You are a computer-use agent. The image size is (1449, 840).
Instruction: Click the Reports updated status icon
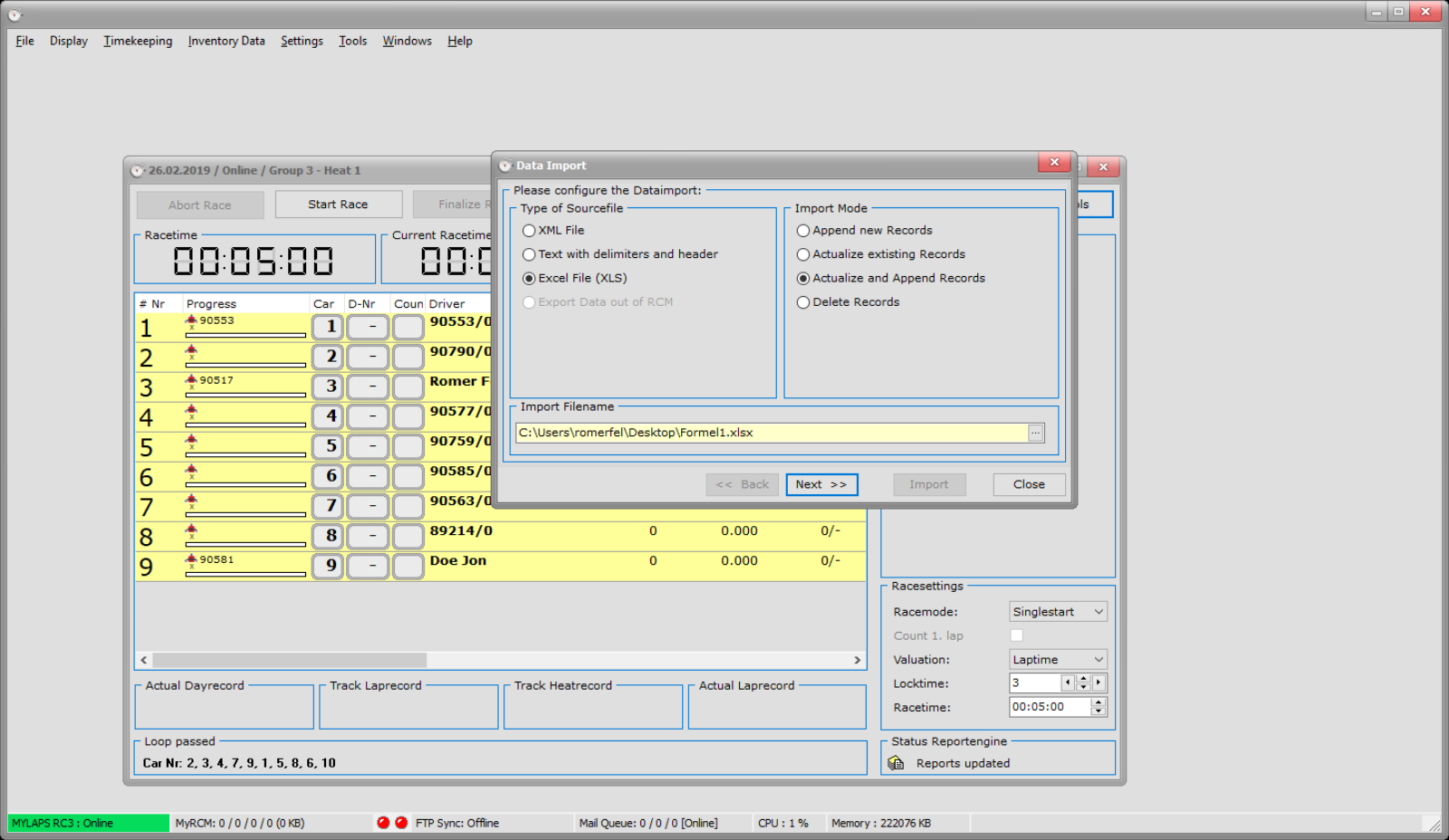(x=896, y=763)
